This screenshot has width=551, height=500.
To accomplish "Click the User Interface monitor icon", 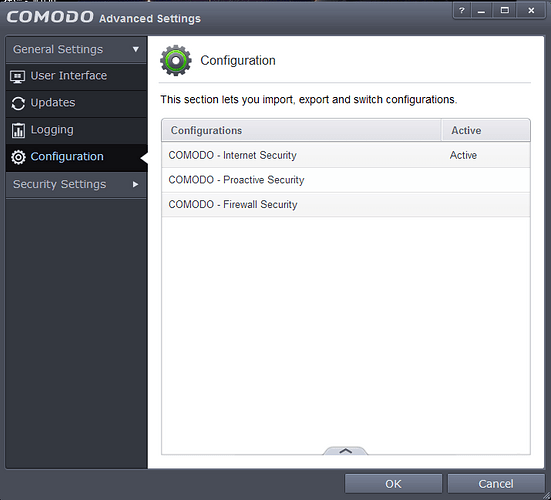I will 17,76.
